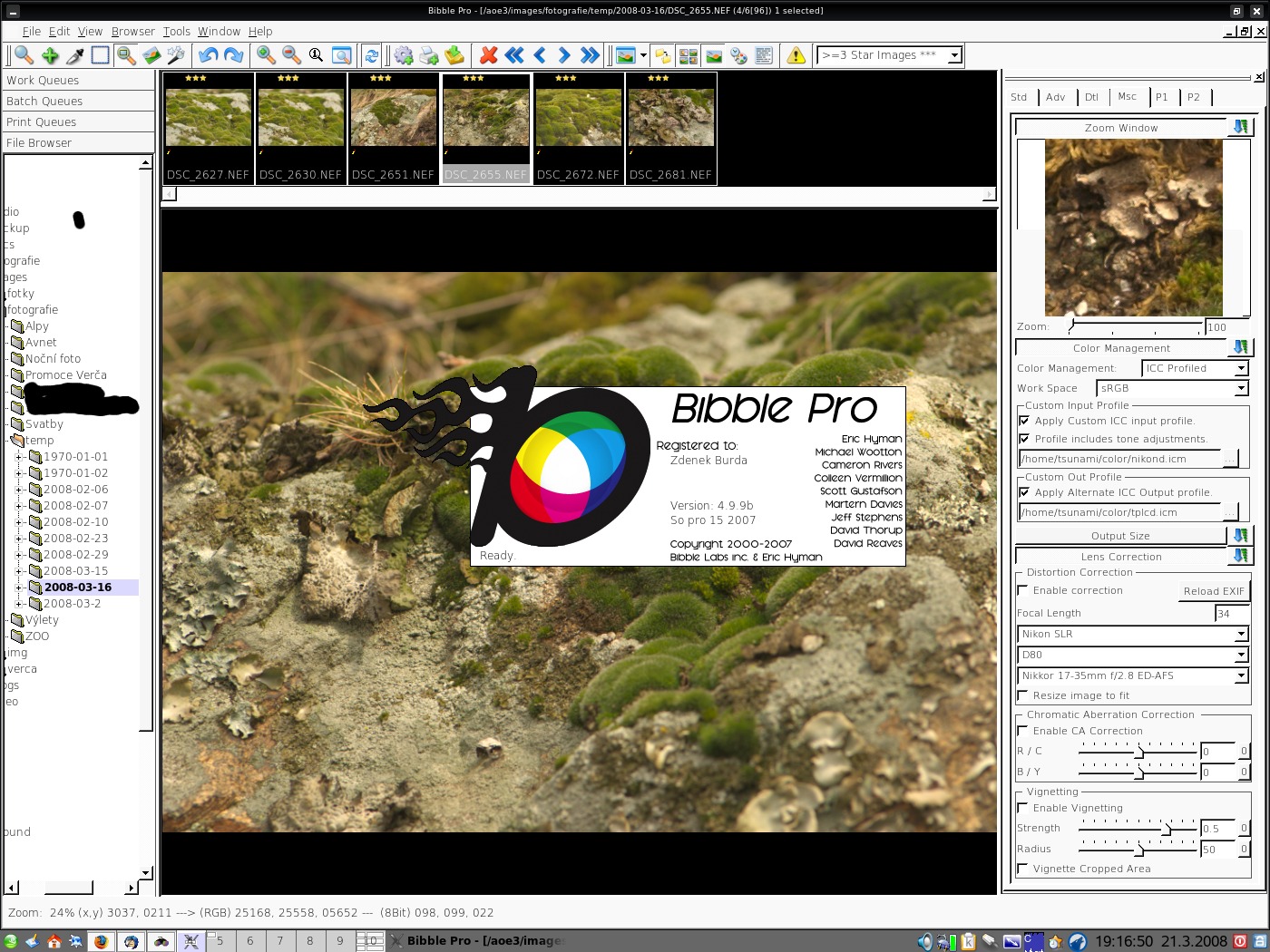Zoom out with red minus magnifier
The height and width of the screenshot is (952, 1270).
pos(291,55)
